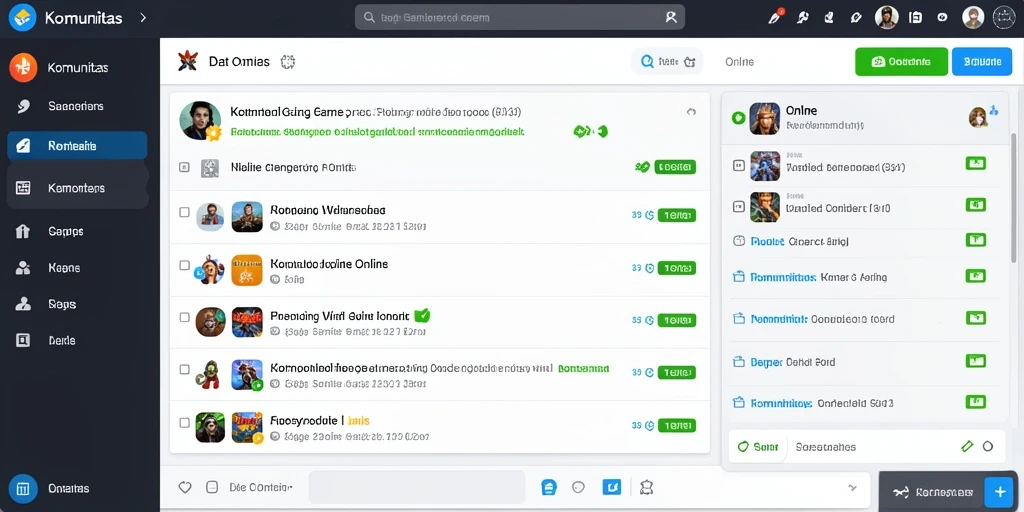Screen dimensions: 1024x512
Task: Click the house icon in left sidebar
Action: click(x=23, y=231)
